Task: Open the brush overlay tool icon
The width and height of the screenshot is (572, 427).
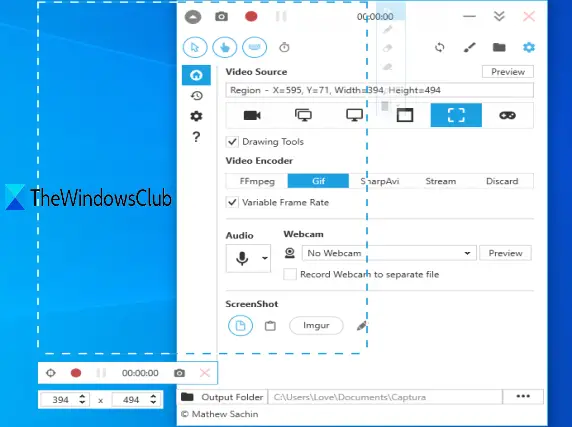Action: (x=469, y=47)
